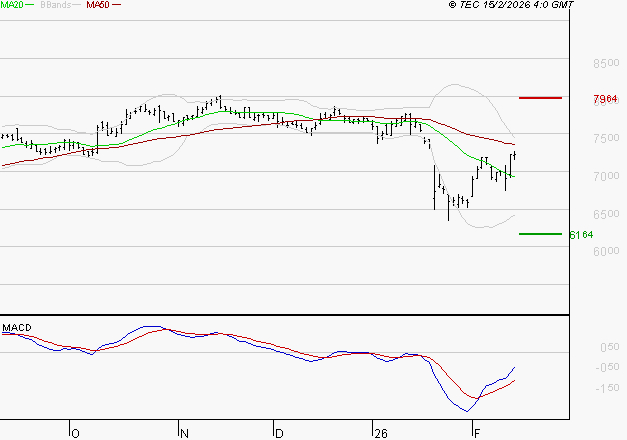Image resolution: width=627 pixels, height=440 pixels.
Task: Click the MA50 legend label
Action: click(x=98, y=5)
